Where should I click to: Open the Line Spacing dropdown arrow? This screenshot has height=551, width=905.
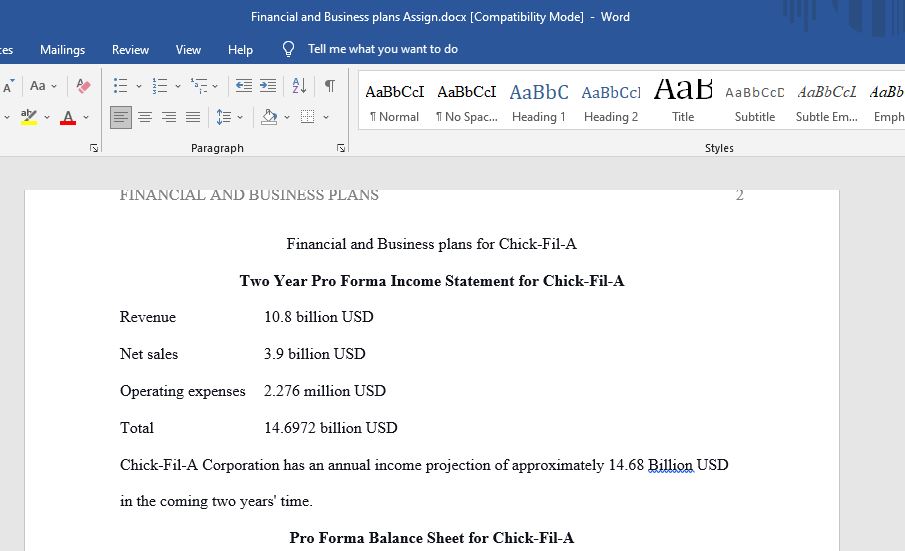point(240,118)
